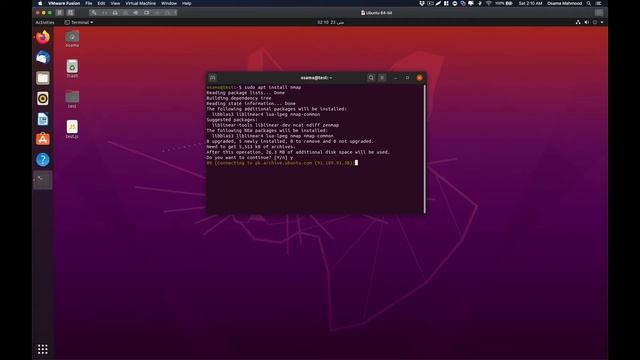
Task: Open new tab button in terminal header
Action: 213,78
